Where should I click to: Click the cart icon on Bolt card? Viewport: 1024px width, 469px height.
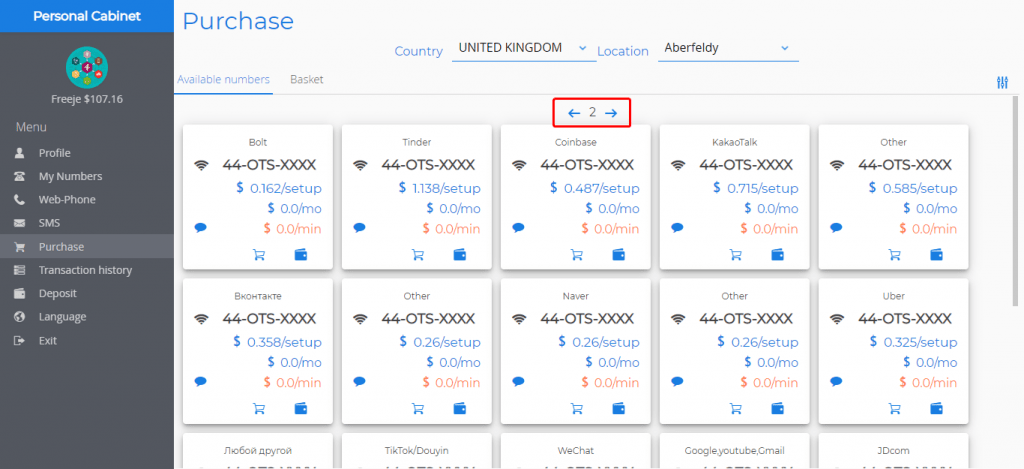tap(259, 254)
